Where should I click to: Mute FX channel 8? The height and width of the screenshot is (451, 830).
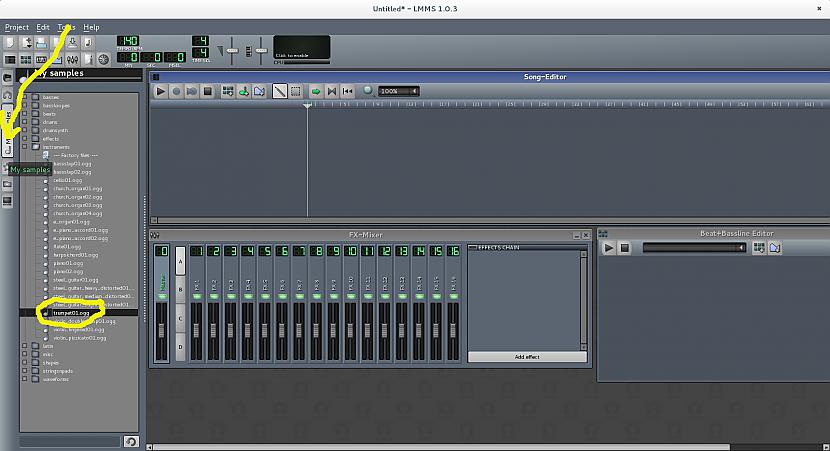pyautogui.click(x=316, y=296)
